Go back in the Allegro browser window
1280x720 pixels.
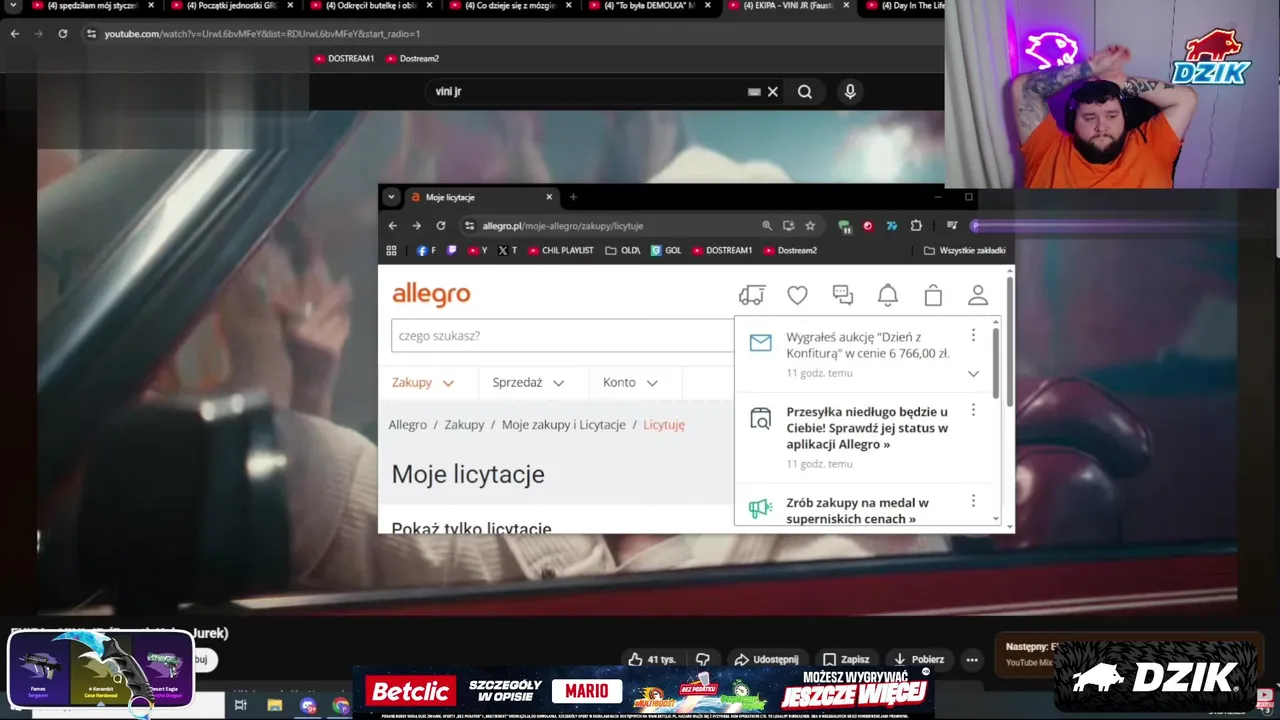click(393, 226)
